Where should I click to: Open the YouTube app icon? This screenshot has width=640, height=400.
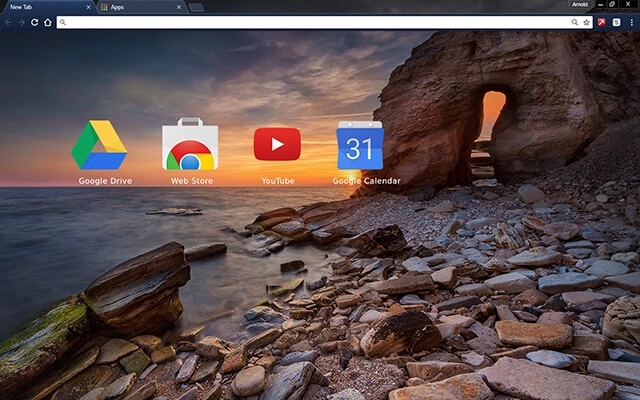point(277,144)
